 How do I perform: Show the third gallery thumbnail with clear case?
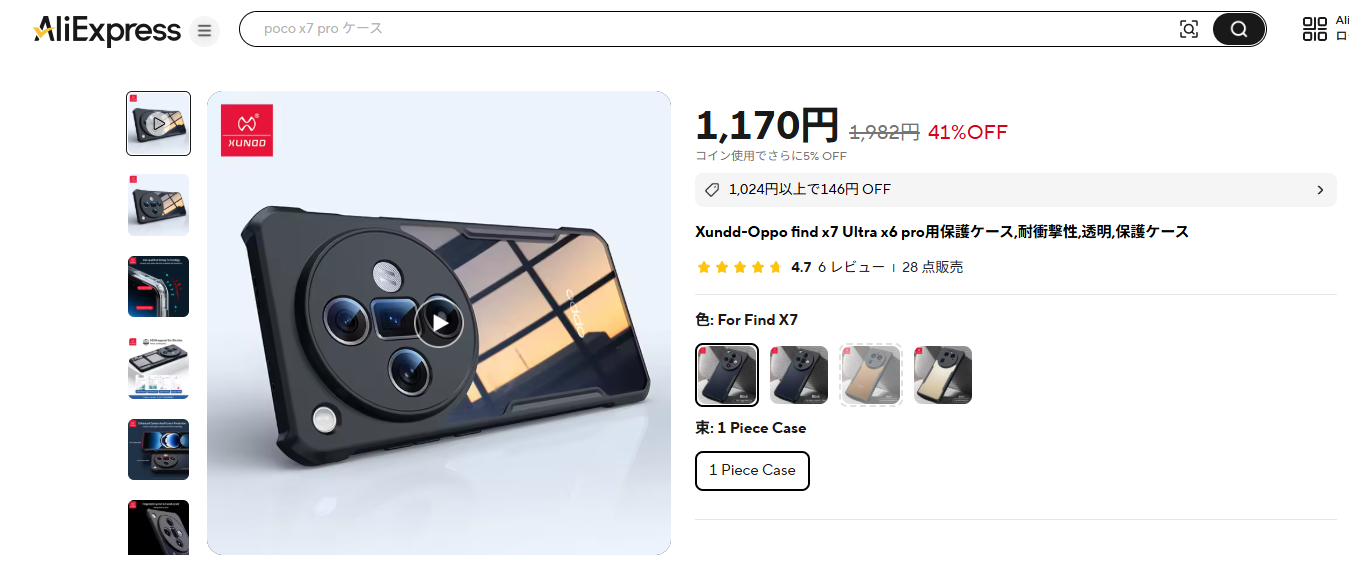pyautogui.click(x=158, y=287)
